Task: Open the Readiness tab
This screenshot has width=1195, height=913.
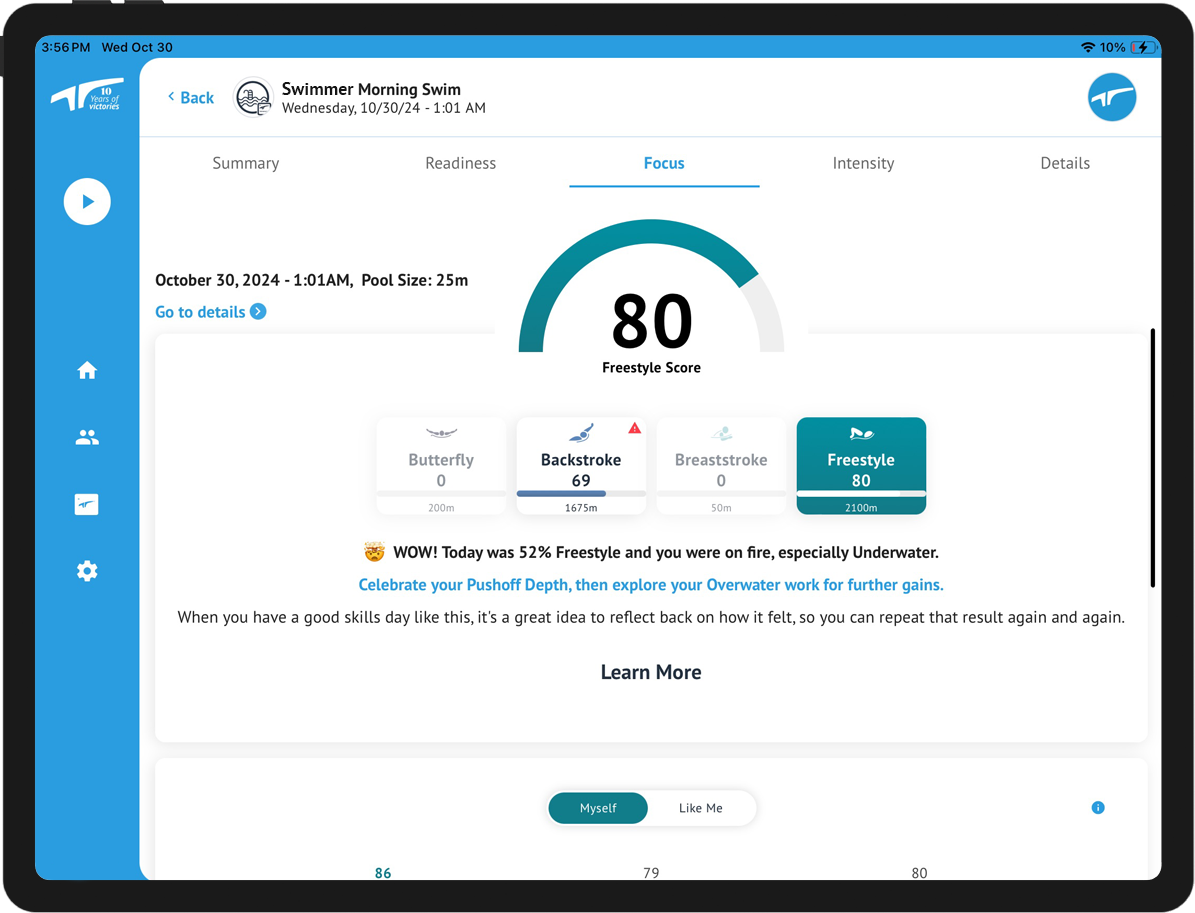Action: 460,163
